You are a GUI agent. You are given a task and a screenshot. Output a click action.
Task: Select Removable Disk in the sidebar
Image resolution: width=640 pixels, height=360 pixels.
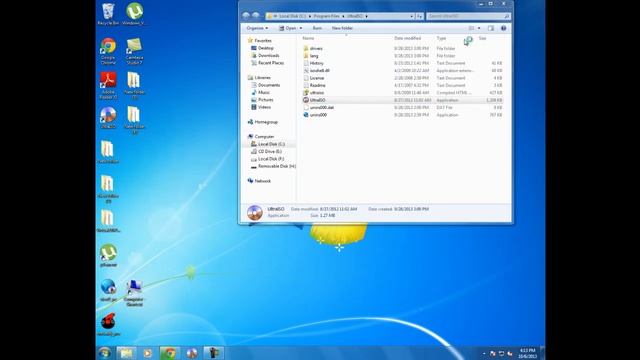click(x=276, y=166)
